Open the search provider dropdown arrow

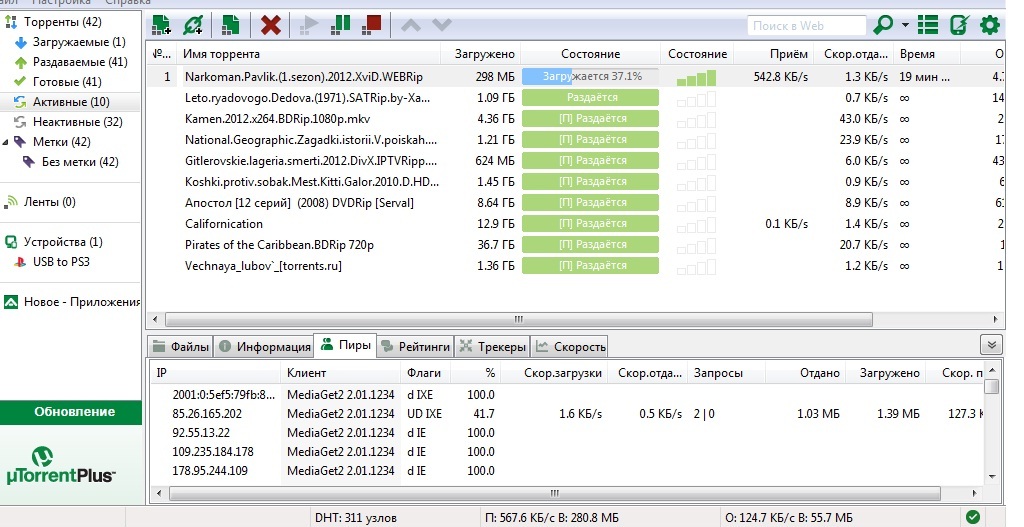click(x=905, y=25)
